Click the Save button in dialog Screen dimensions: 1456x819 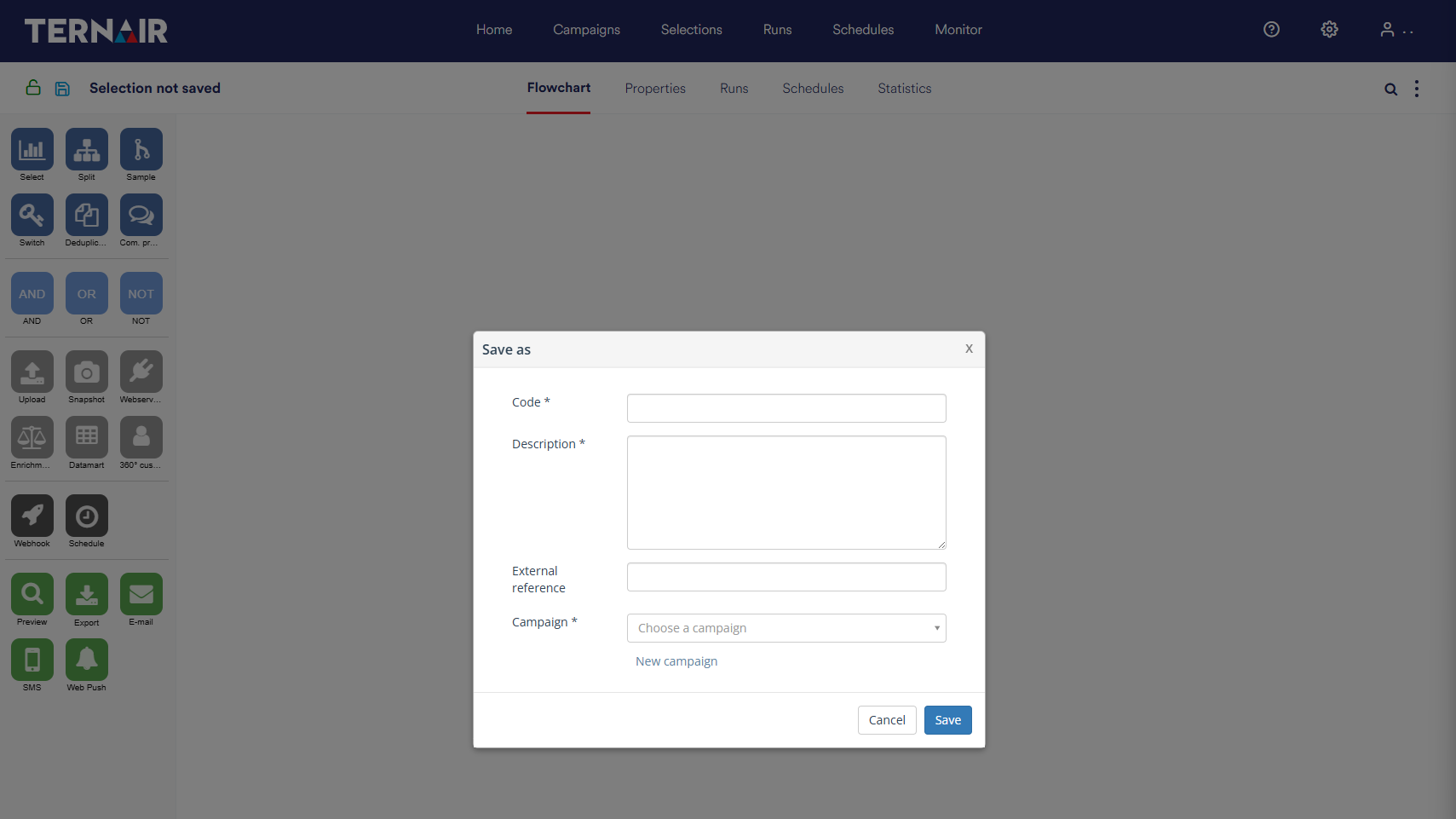[948, 720]
